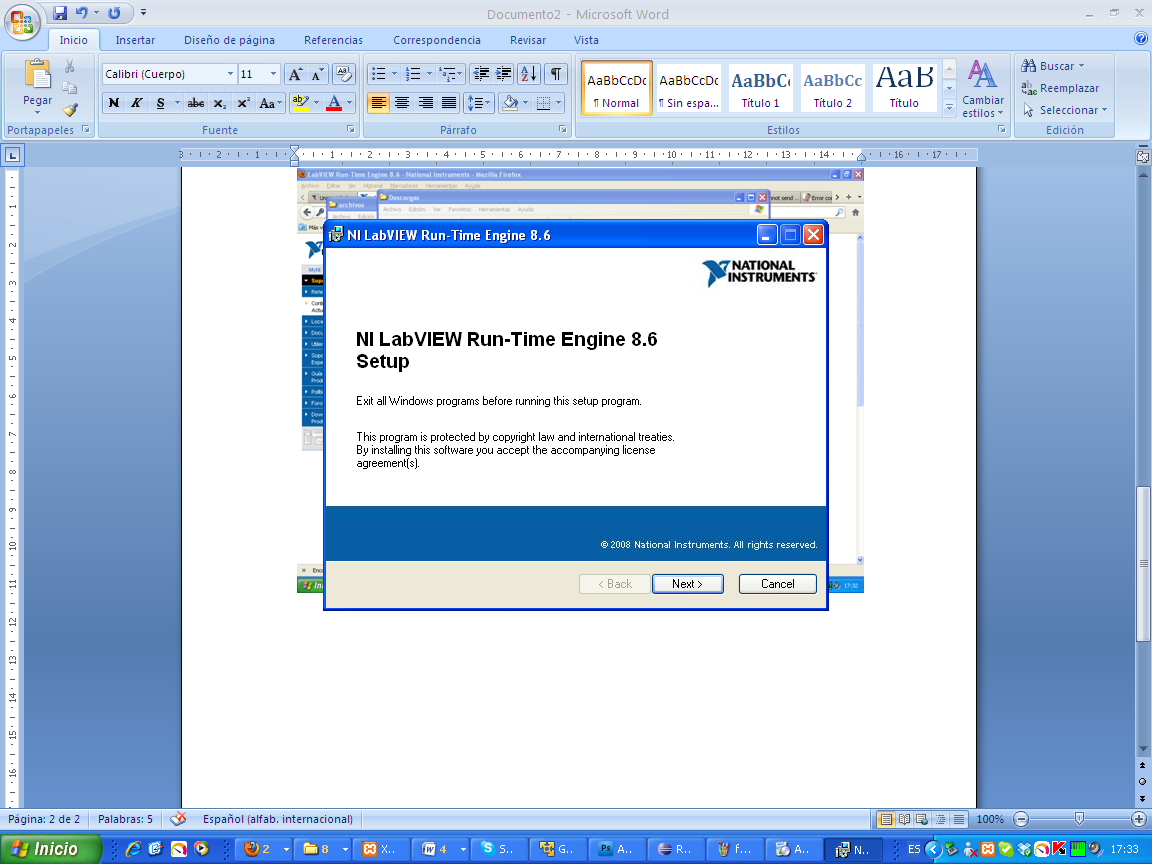The width and height of the screenshot is (1152, 864).
Task: Justify the paragraph text
Action: pos(449,103)
